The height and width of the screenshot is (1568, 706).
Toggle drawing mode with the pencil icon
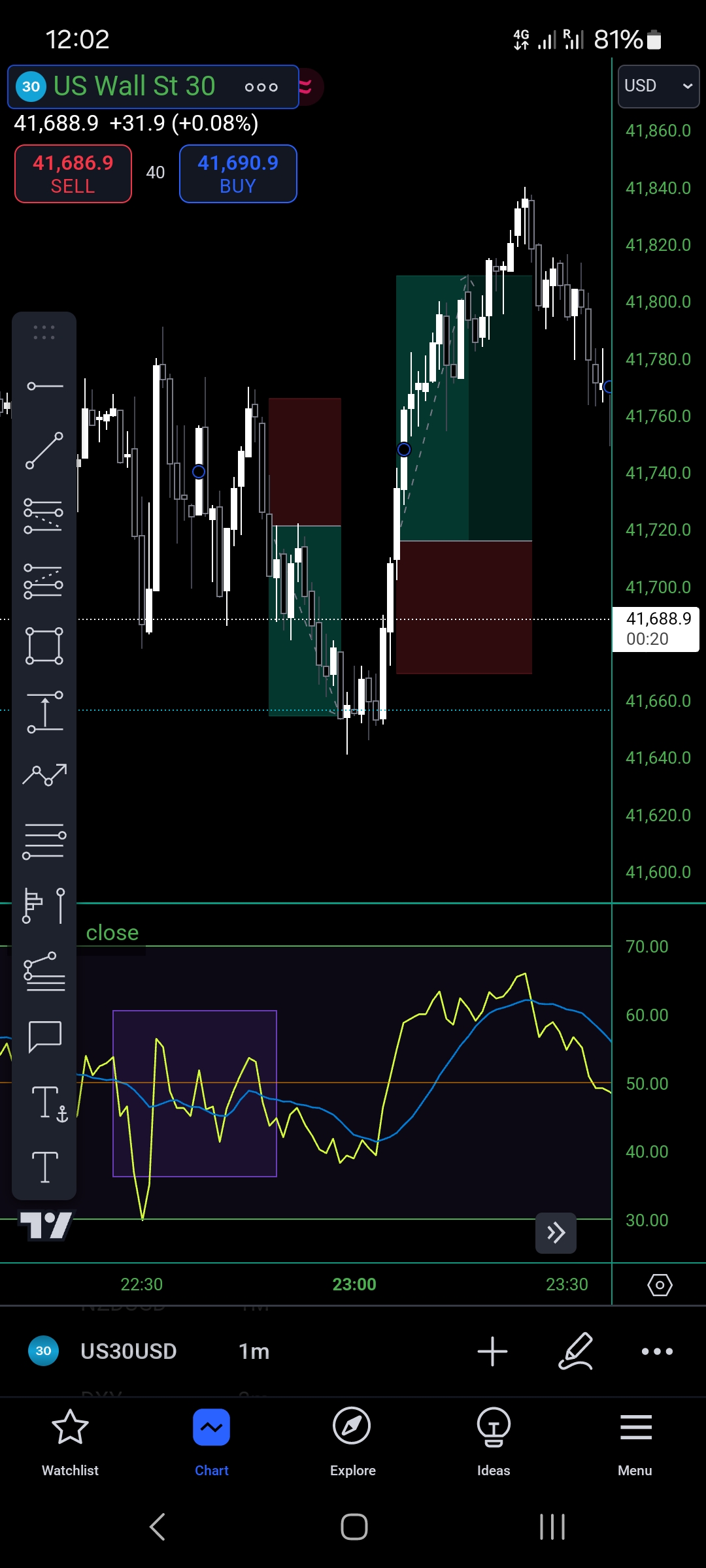[576, 1351]
